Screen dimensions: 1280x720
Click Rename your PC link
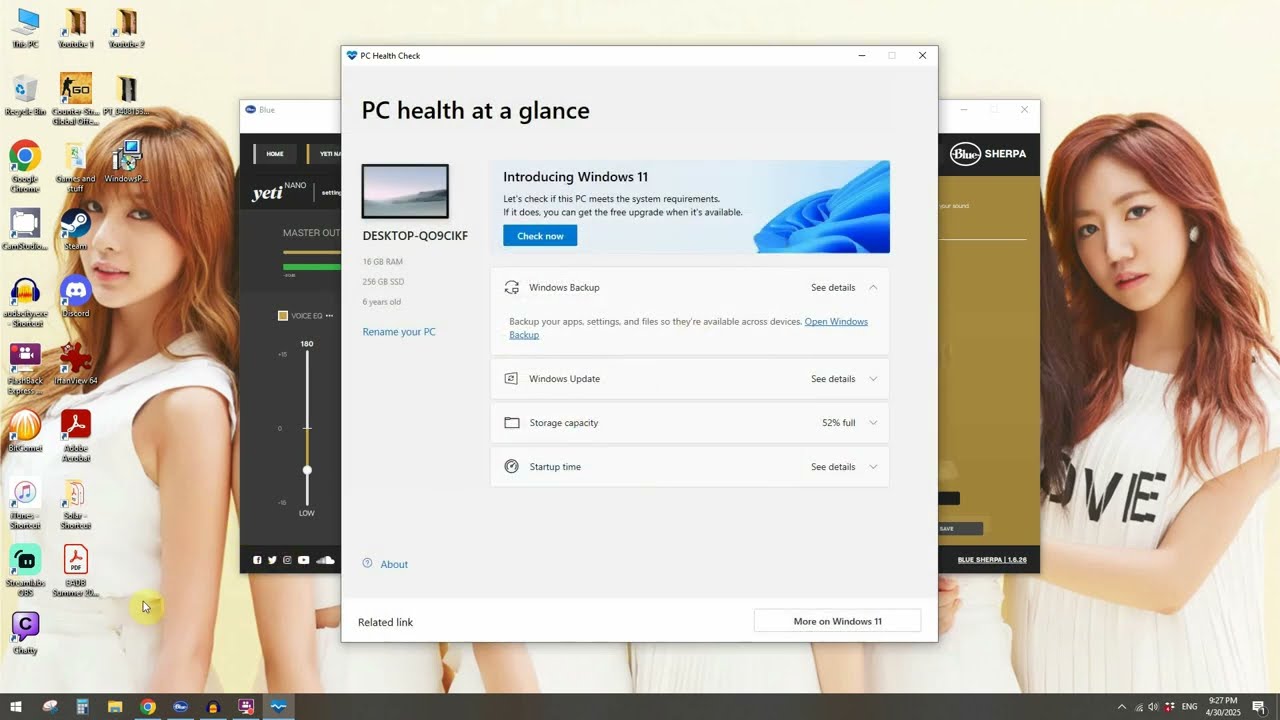399,332
